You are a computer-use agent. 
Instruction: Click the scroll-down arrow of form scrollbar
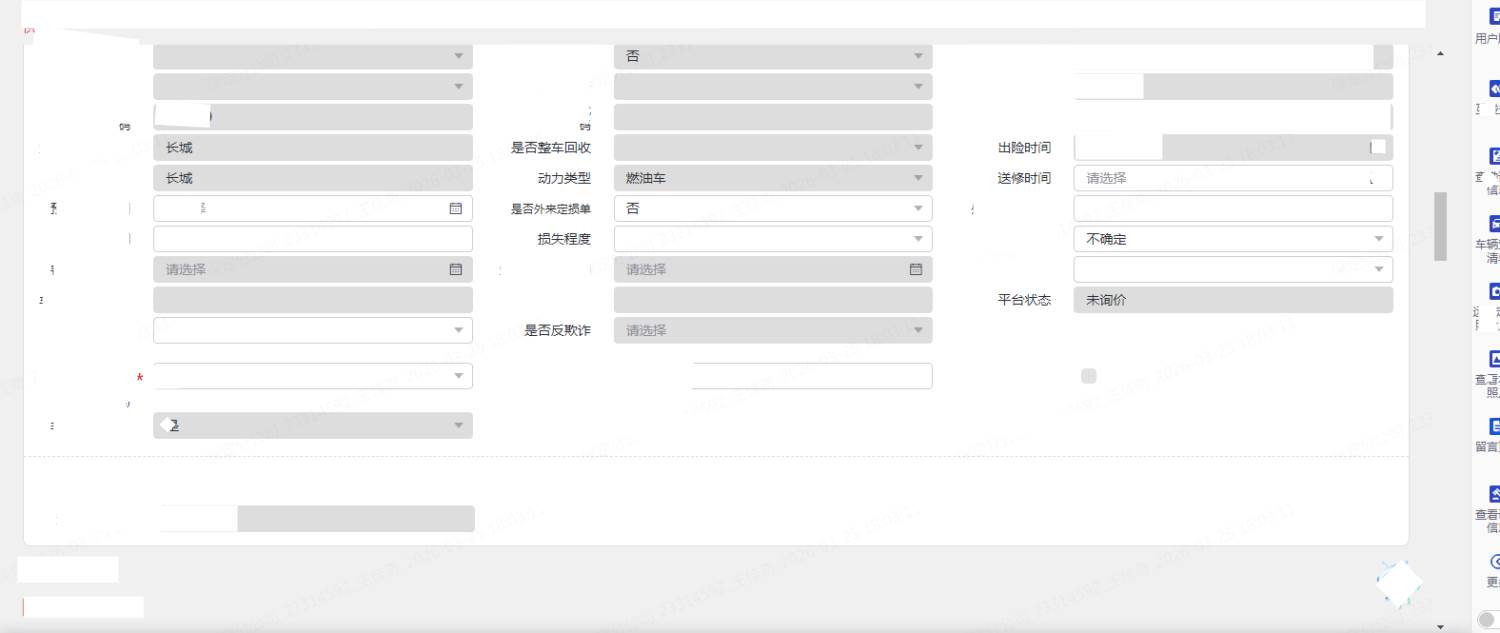[x=1440, y=626]
